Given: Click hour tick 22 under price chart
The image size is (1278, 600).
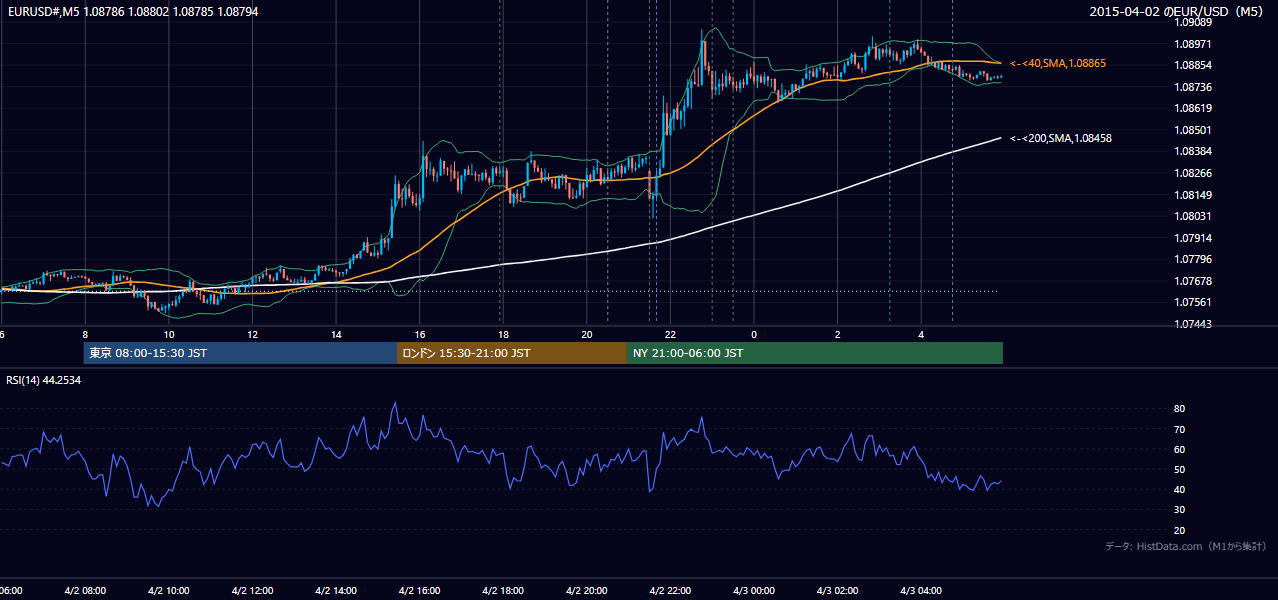Looking at the screenshot, I should pos(670,334).
